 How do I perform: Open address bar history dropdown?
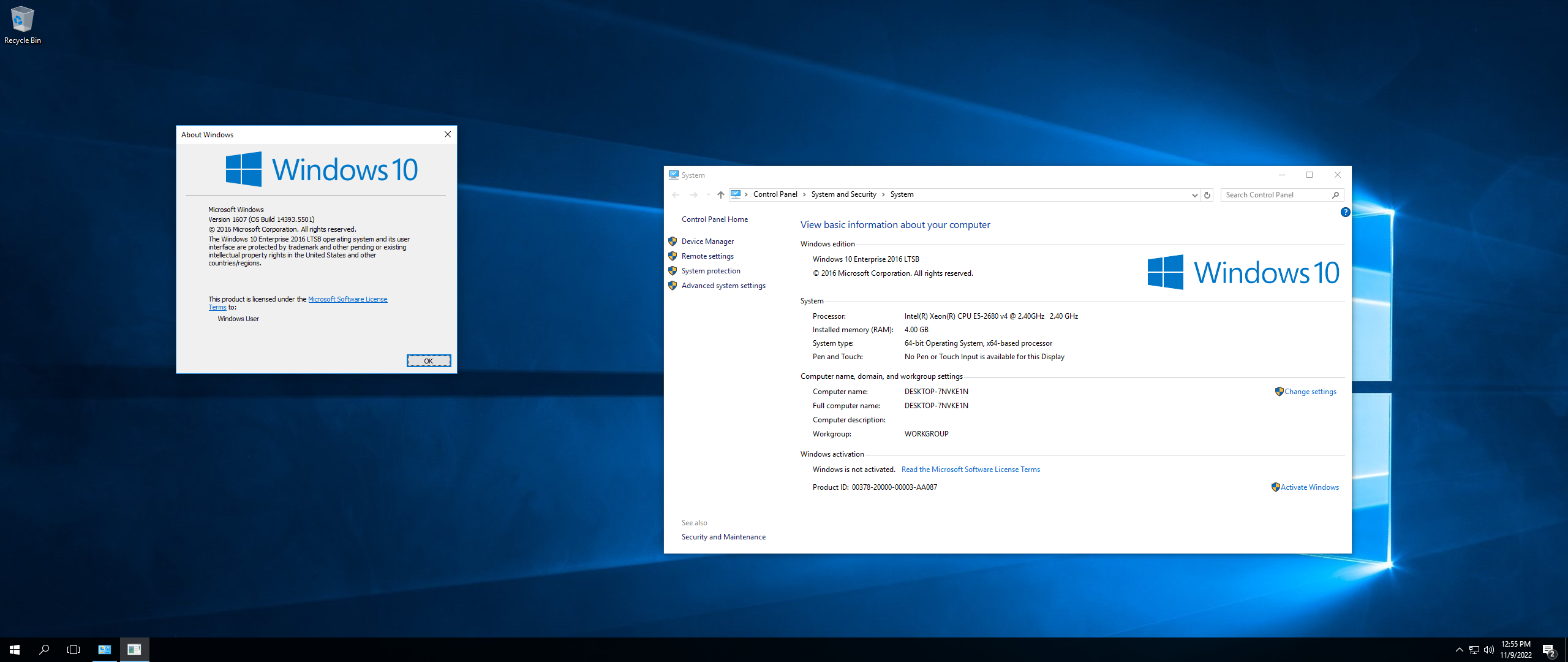click(1194, 195)
